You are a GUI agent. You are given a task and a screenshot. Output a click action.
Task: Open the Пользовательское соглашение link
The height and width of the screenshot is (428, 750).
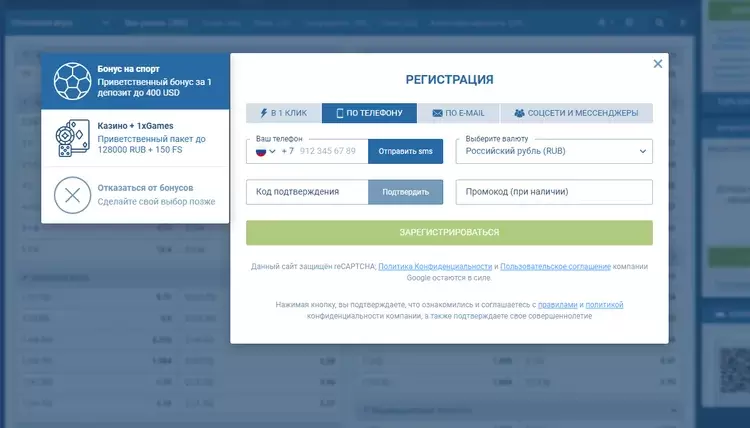tap(555, 266)
